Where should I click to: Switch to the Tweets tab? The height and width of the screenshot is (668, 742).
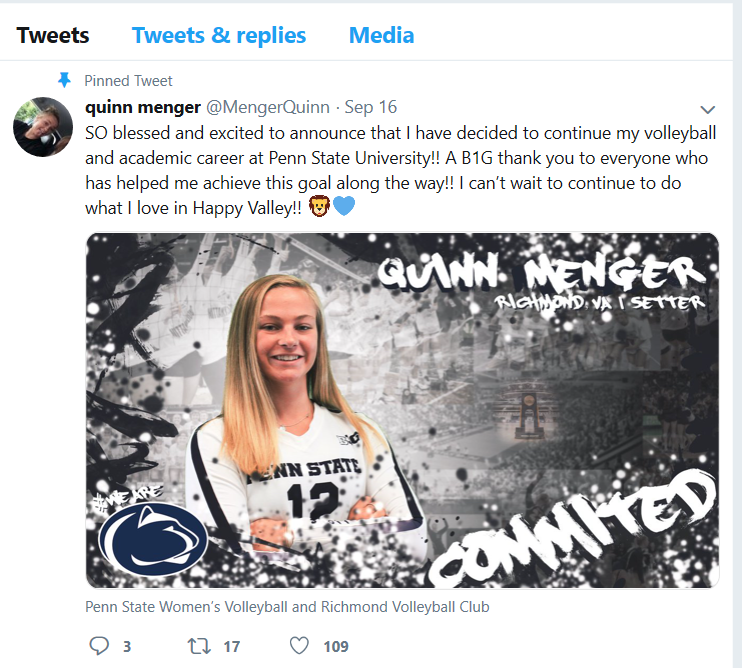53,36
